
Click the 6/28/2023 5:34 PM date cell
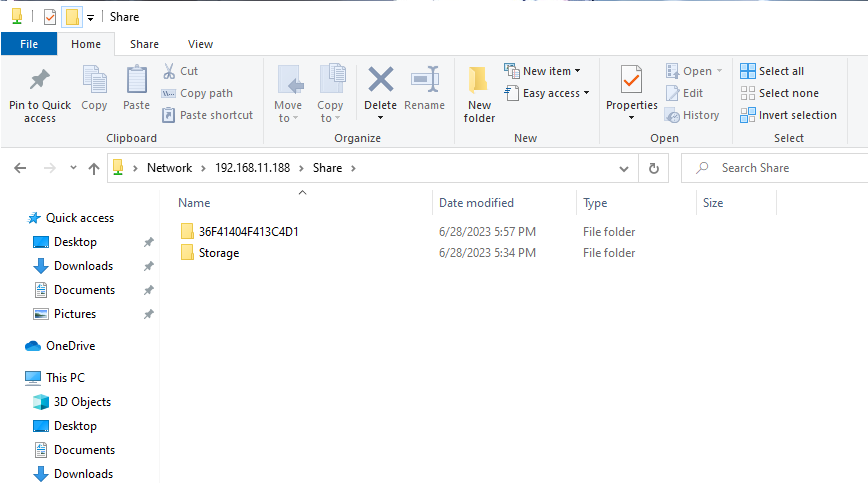click(487, 253)
